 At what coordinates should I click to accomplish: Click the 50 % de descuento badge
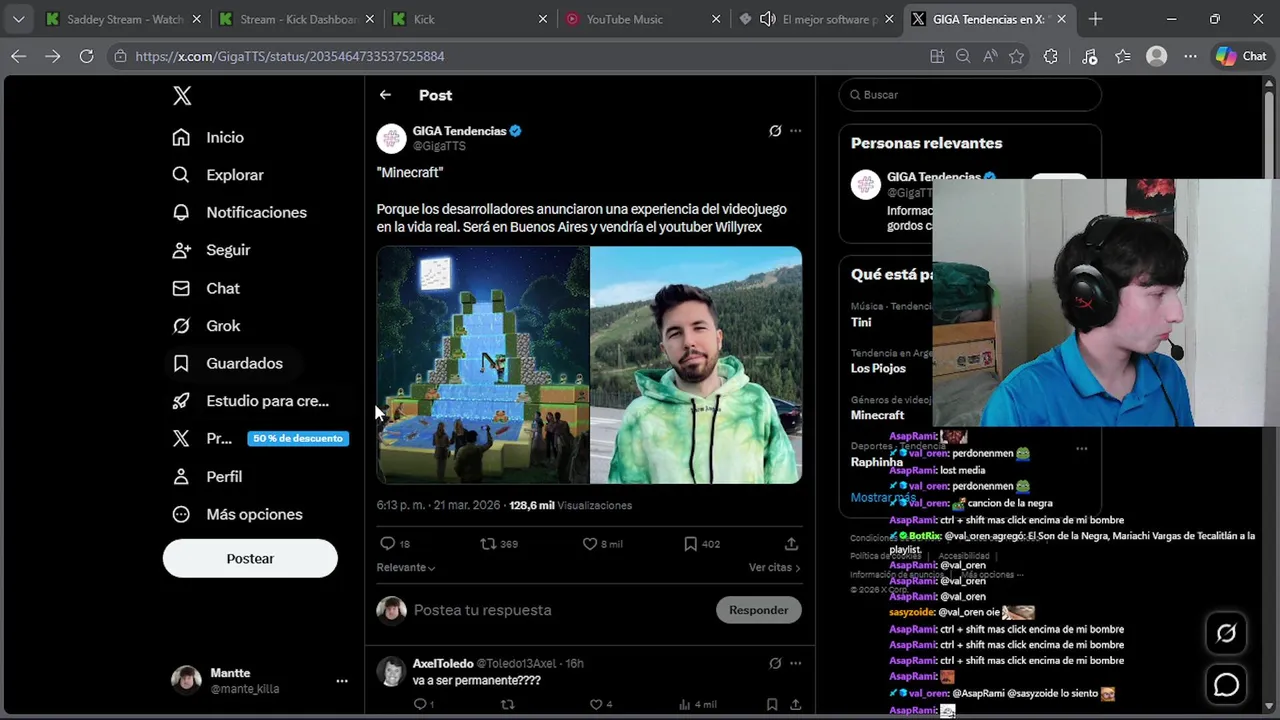point(298,438)
